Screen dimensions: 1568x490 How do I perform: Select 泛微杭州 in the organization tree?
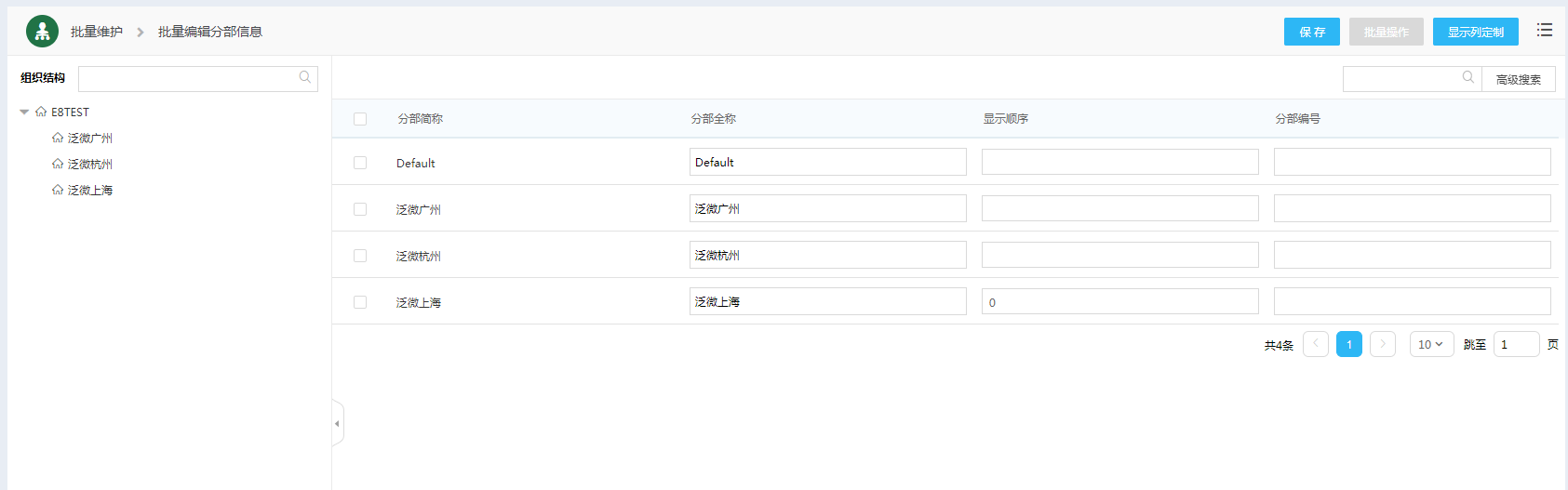point(89,164)
